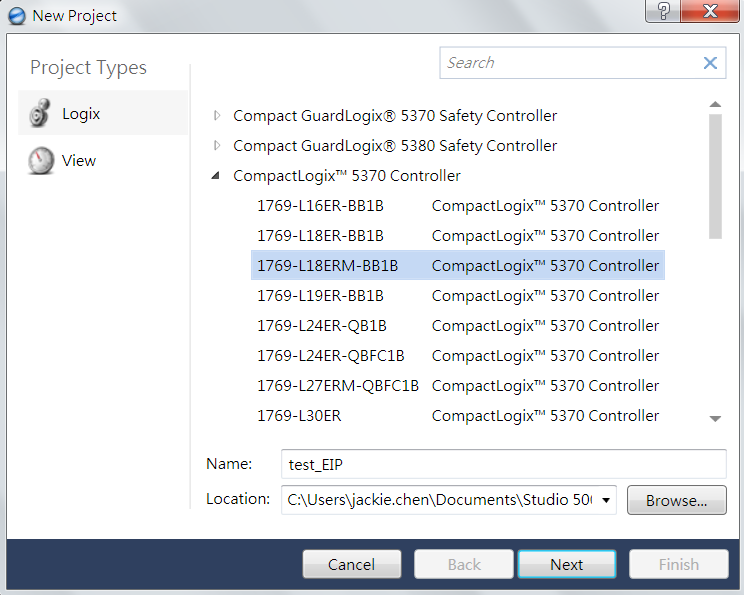
Task: Select Compact GuardLogix 5380 Safety Controller row
Action: [395, 146]
